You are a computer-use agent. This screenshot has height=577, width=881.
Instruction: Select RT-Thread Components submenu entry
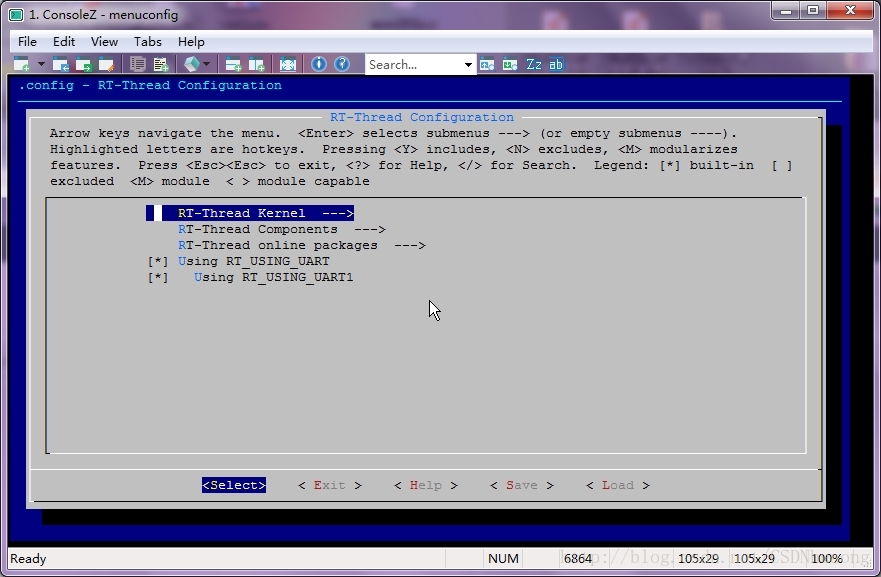tap(281, 229)
